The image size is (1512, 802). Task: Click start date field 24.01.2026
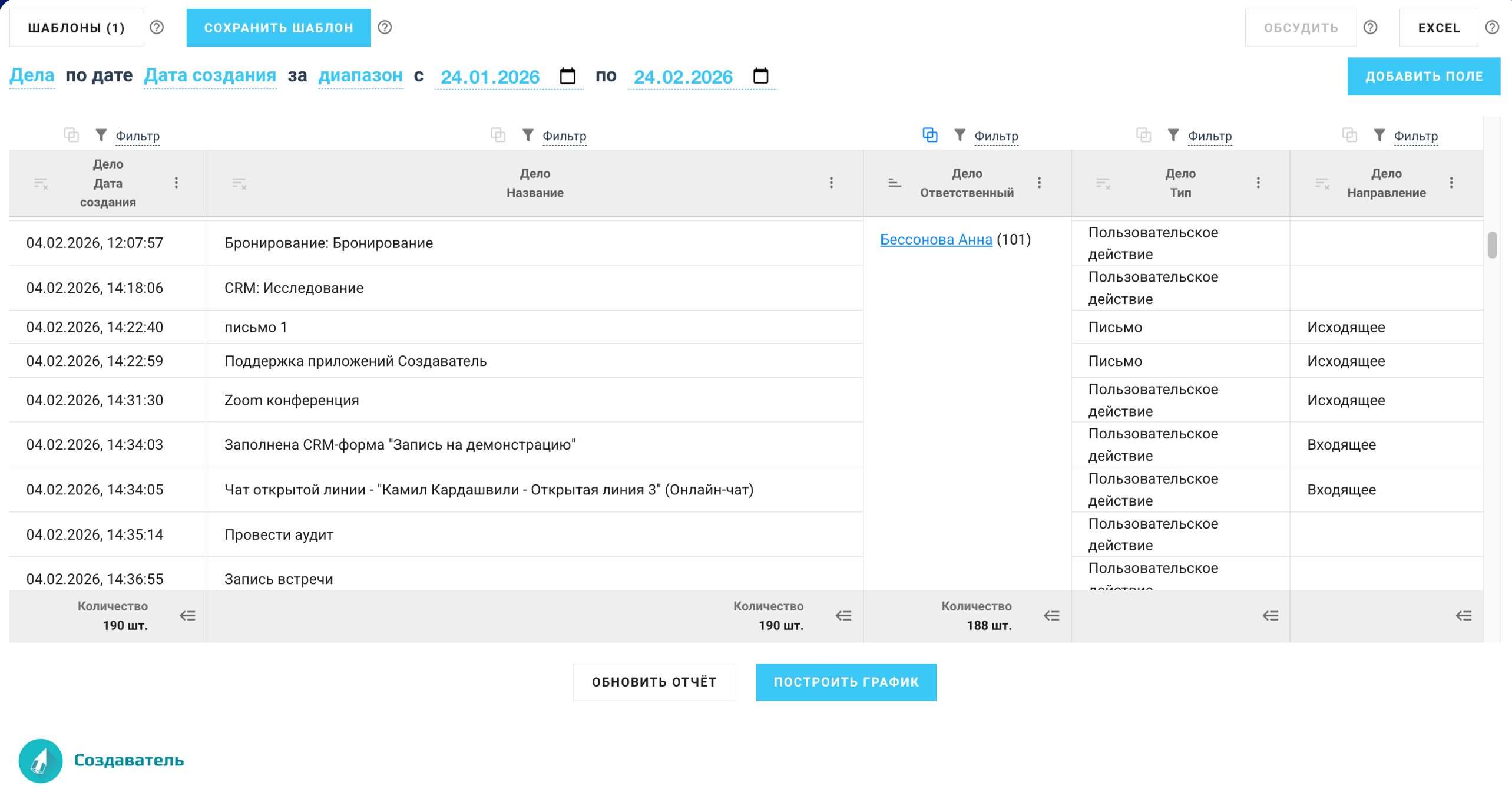point(490,77)
